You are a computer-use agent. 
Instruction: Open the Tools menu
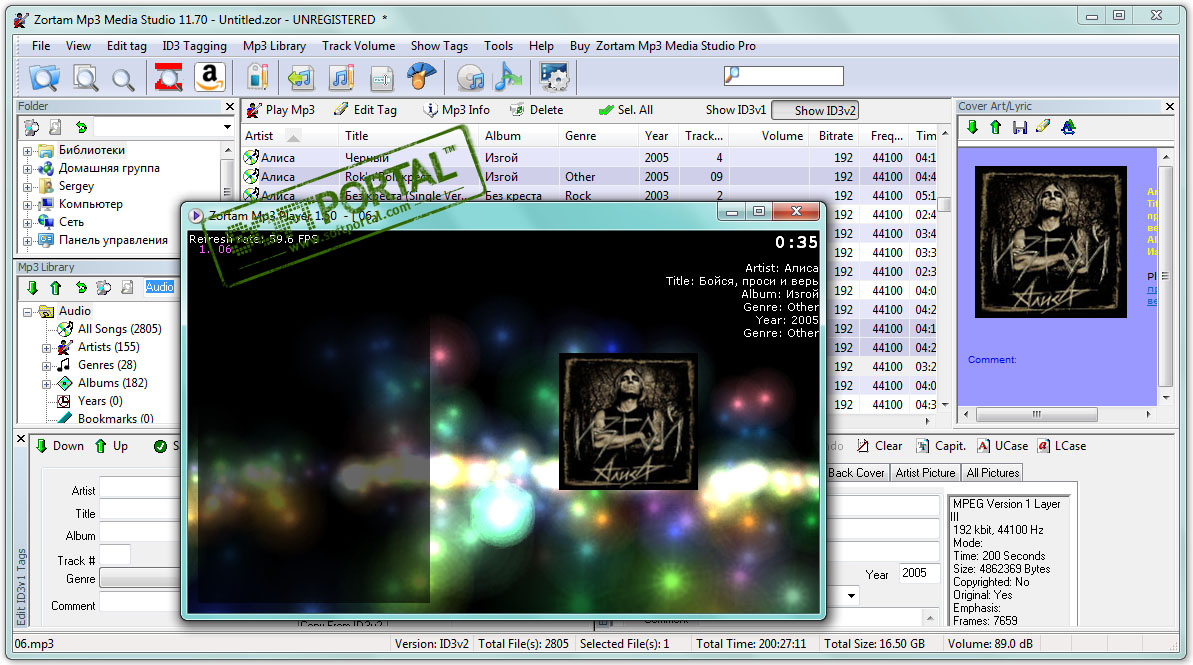click(498, 46)
